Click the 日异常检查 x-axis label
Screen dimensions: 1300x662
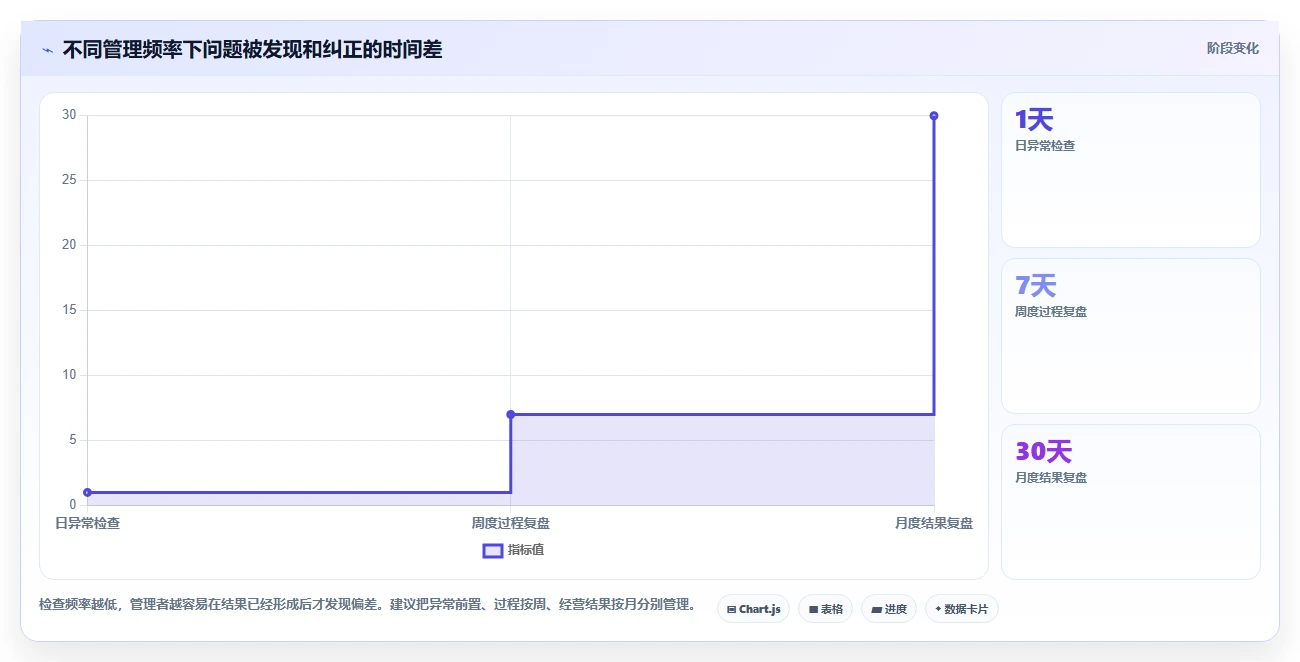tap(88, 523)
